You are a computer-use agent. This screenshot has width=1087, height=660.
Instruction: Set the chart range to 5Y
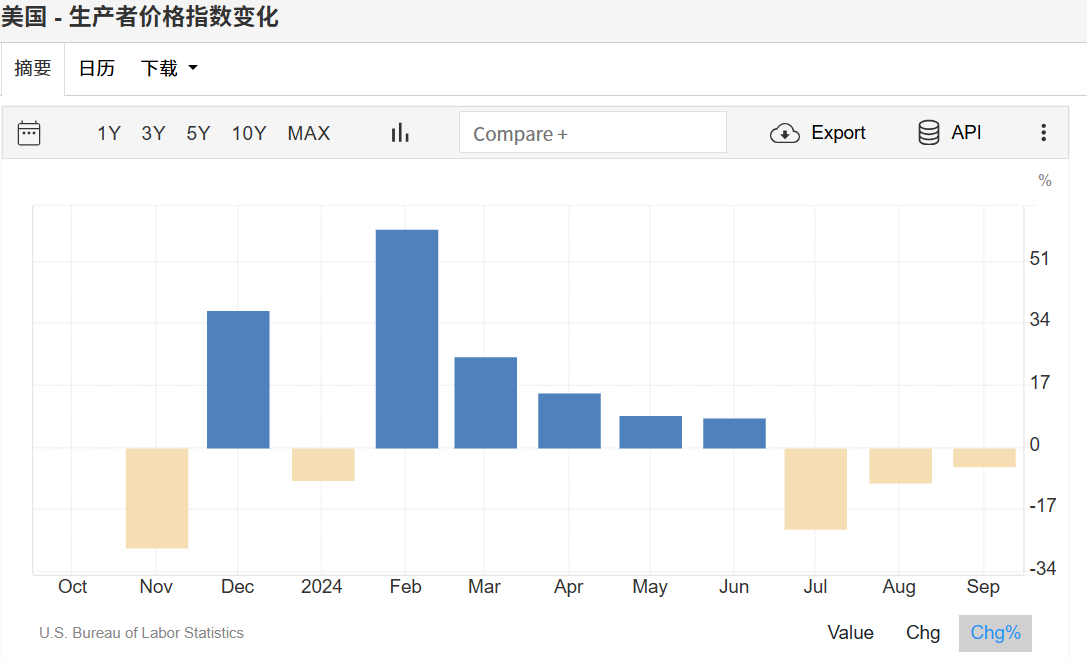click(x=198, y=133)
